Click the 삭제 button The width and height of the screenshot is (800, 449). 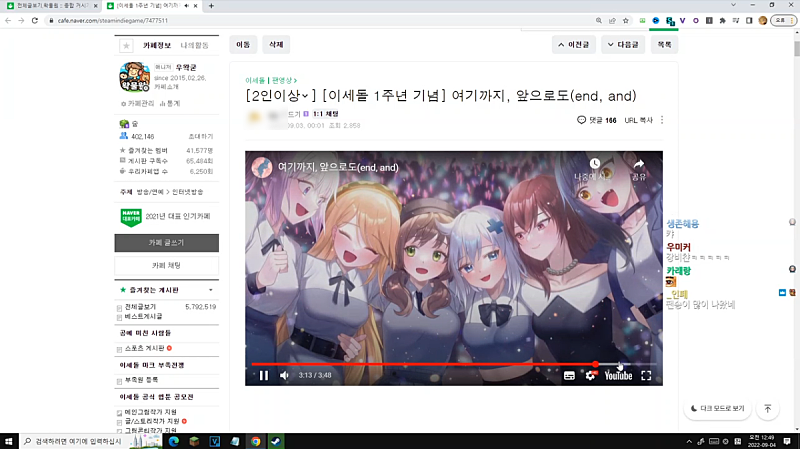(x=276, y=44)
